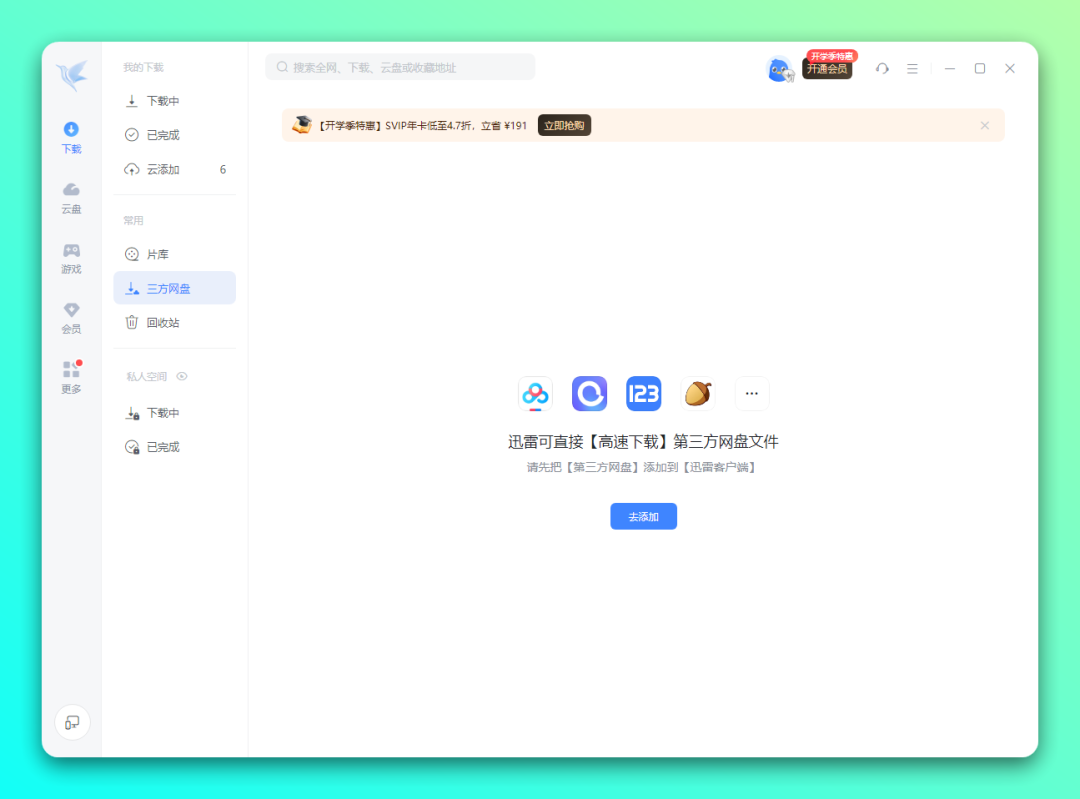
Task: Open the hamburger main menu
Action: (912, 68)
